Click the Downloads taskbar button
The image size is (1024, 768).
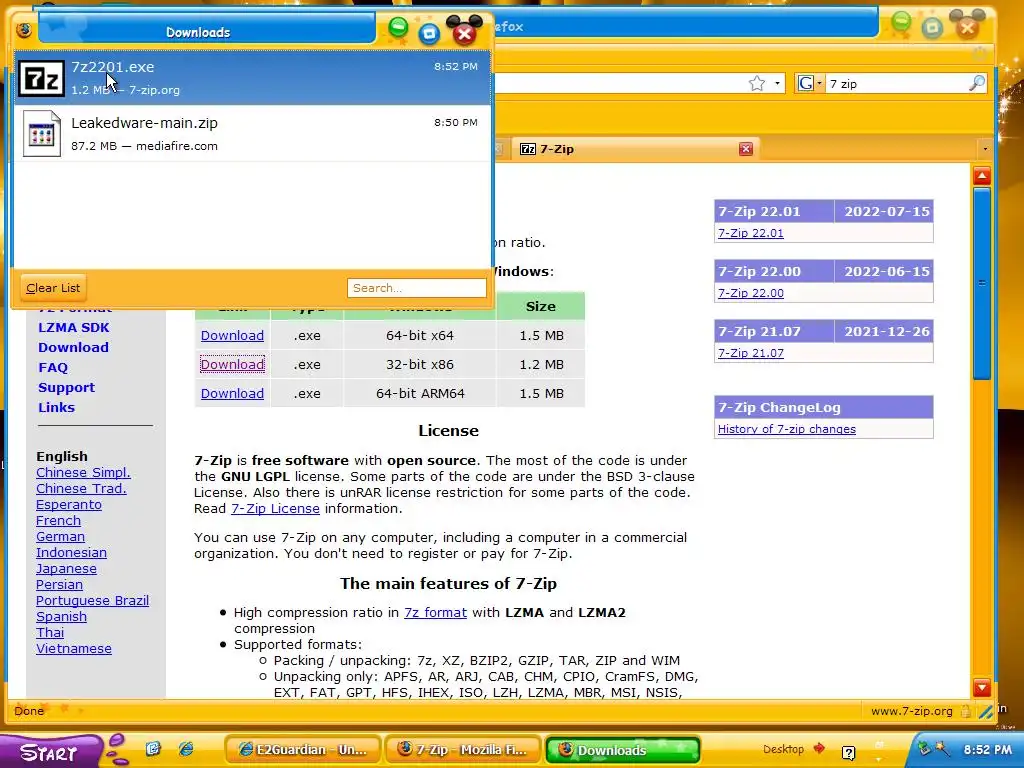point(622,750)
